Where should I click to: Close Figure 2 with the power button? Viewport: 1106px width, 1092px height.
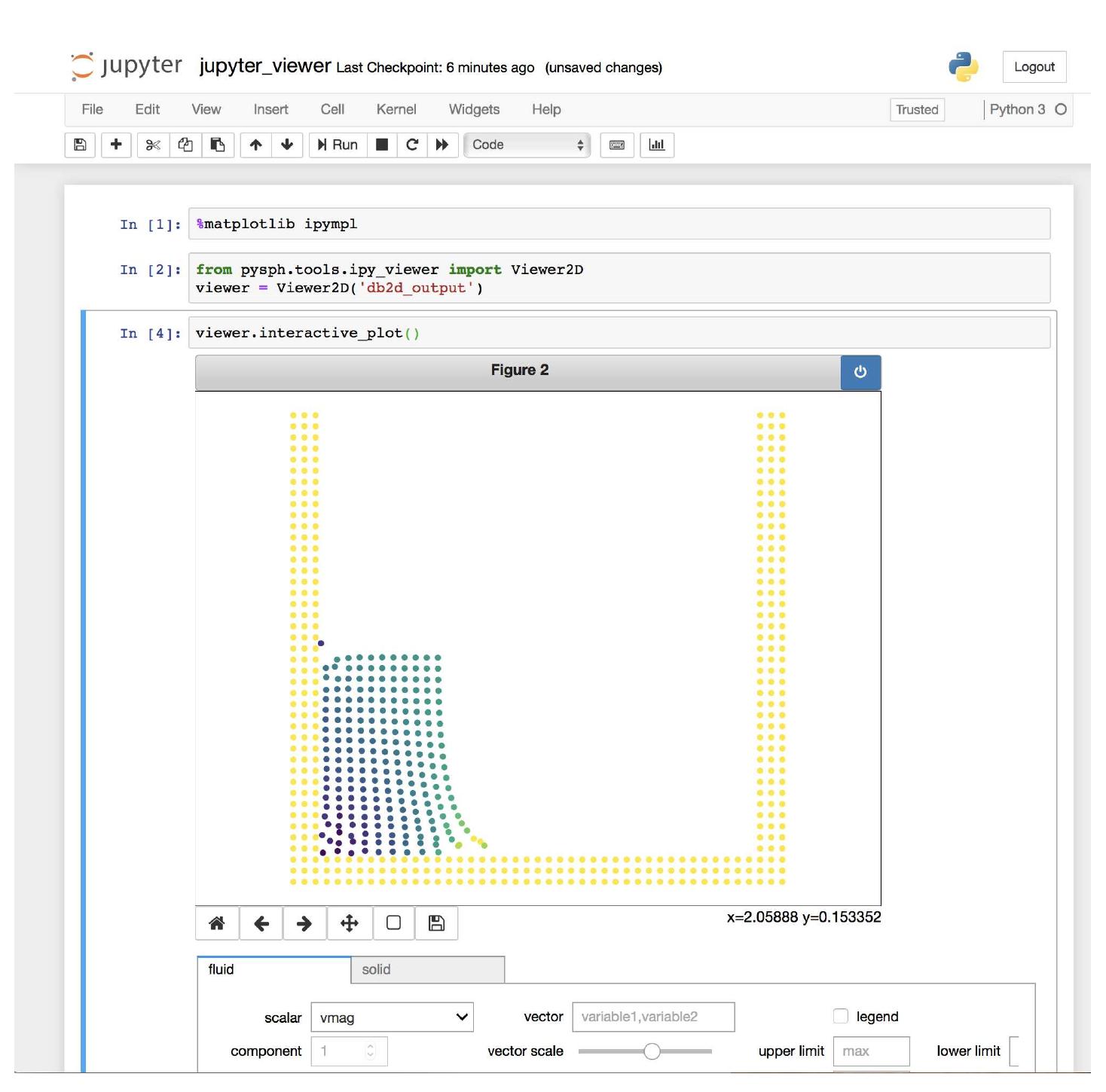point(860,372)
